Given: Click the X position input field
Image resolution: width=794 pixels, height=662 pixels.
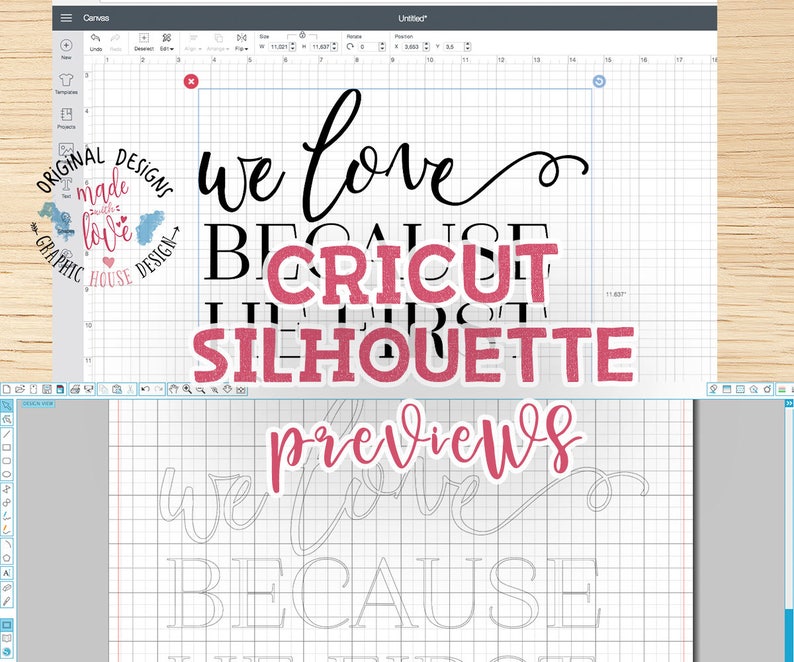Looking at the screenshot, I should [412, 47].
